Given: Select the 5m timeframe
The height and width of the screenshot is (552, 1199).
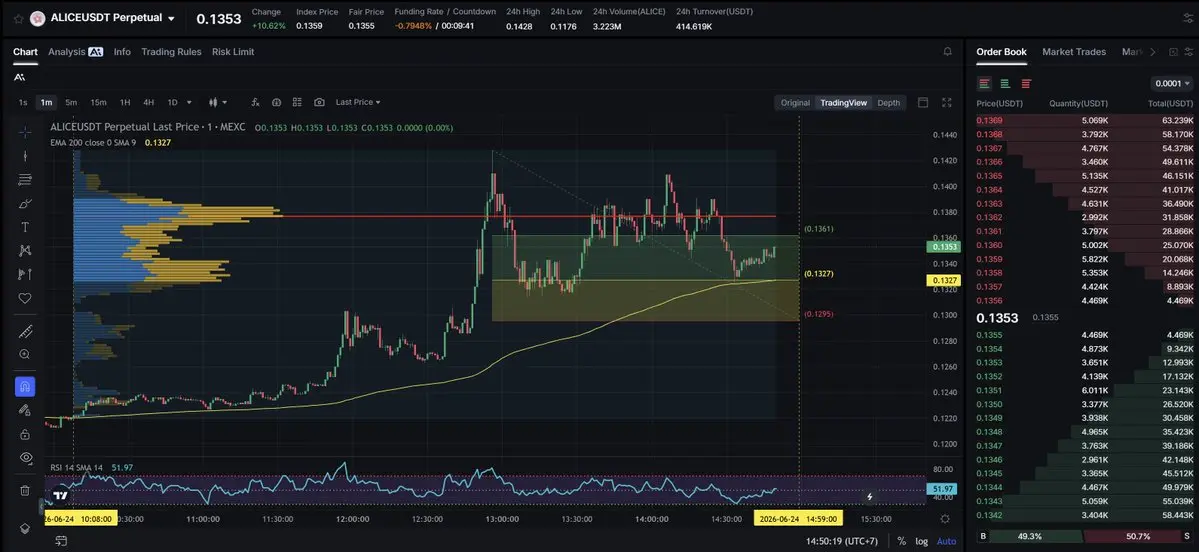Looking at the screenshot, I should 71,102.
